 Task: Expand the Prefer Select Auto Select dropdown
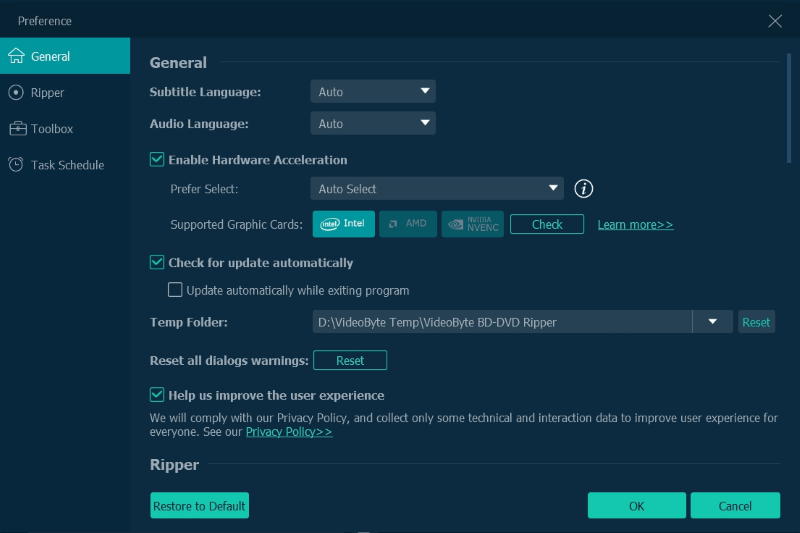click(x=436, y=189)
